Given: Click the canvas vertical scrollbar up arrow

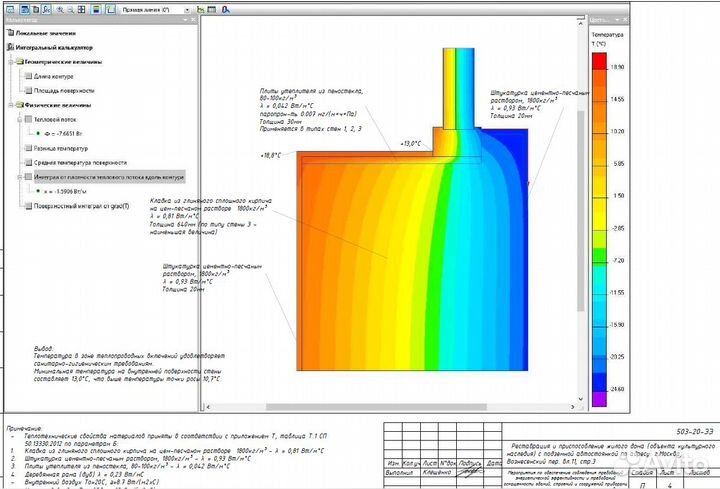Looking at the screenshot, I should click(x=580, y=22).
